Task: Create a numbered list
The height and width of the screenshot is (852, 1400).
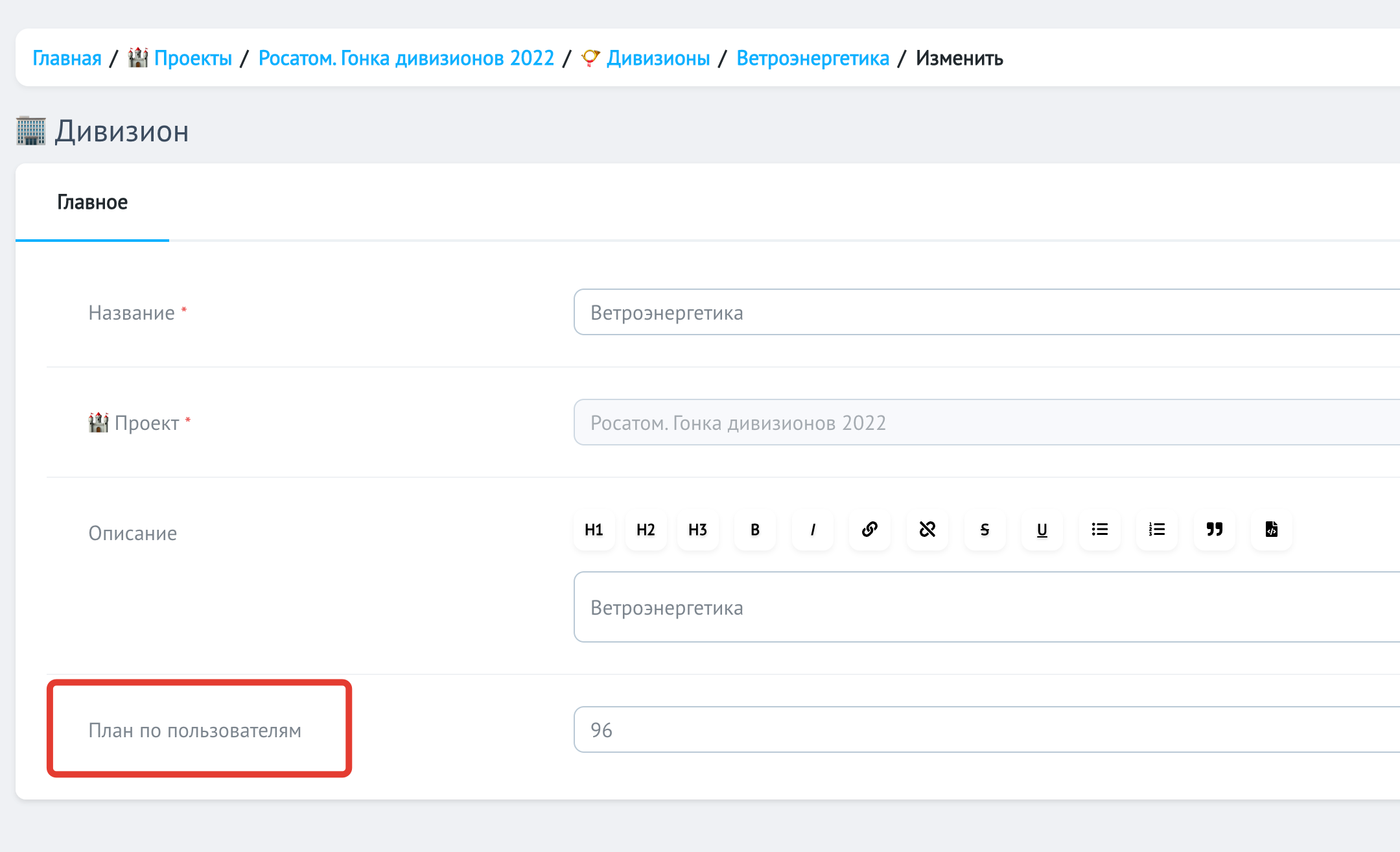Action: [1156, 530]
